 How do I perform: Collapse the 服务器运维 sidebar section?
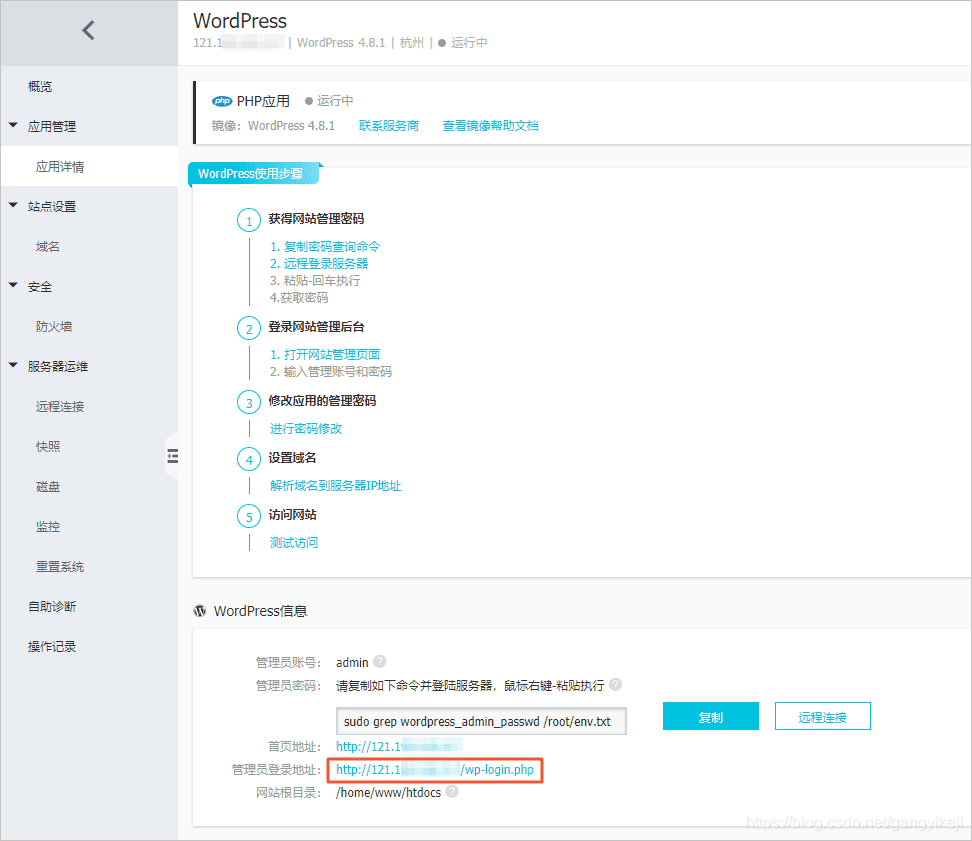point(13,365)
